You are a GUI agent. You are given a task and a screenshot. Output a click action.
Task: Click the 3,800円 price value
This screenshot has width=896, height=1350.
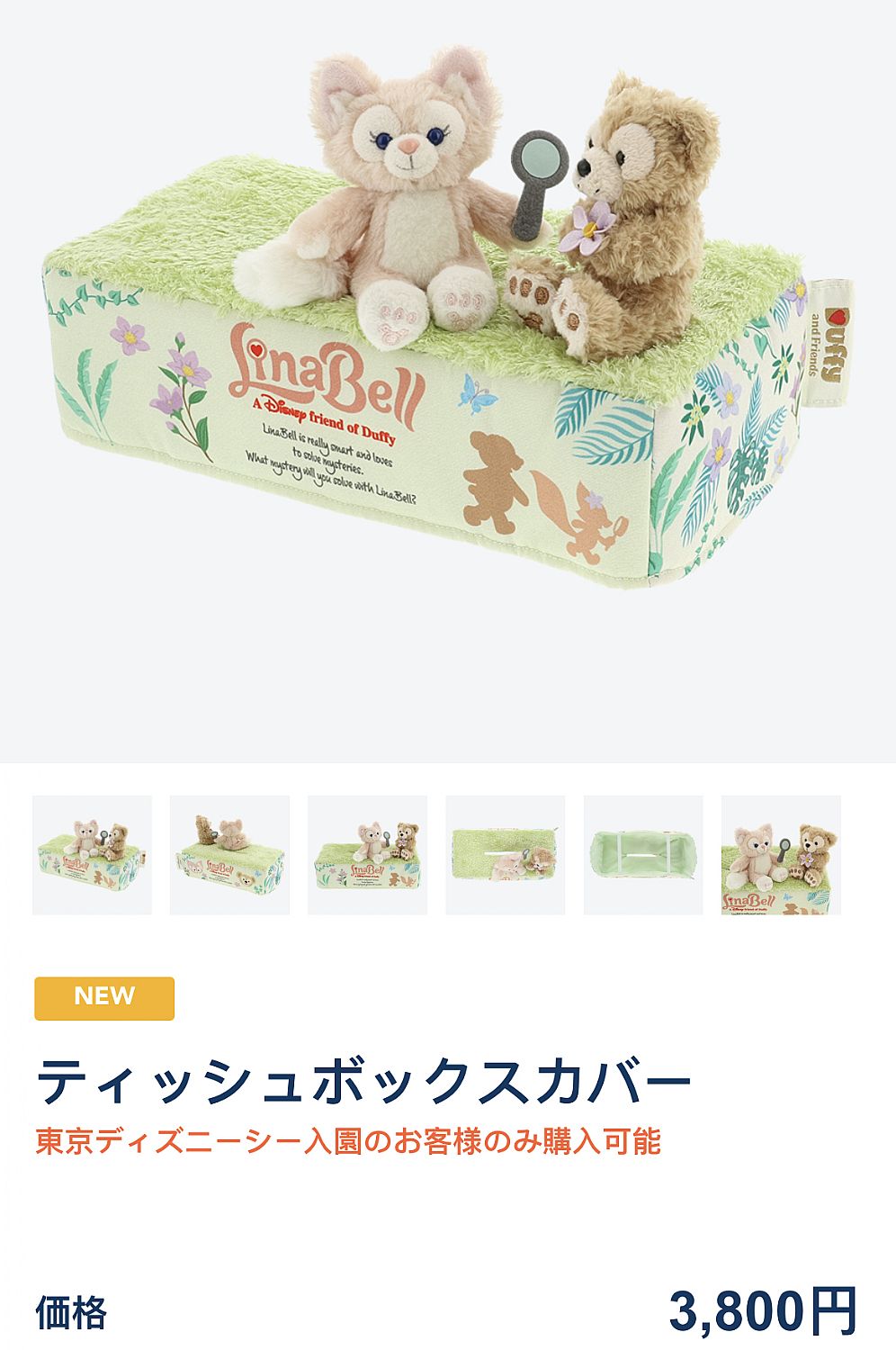coord(763,1312)
